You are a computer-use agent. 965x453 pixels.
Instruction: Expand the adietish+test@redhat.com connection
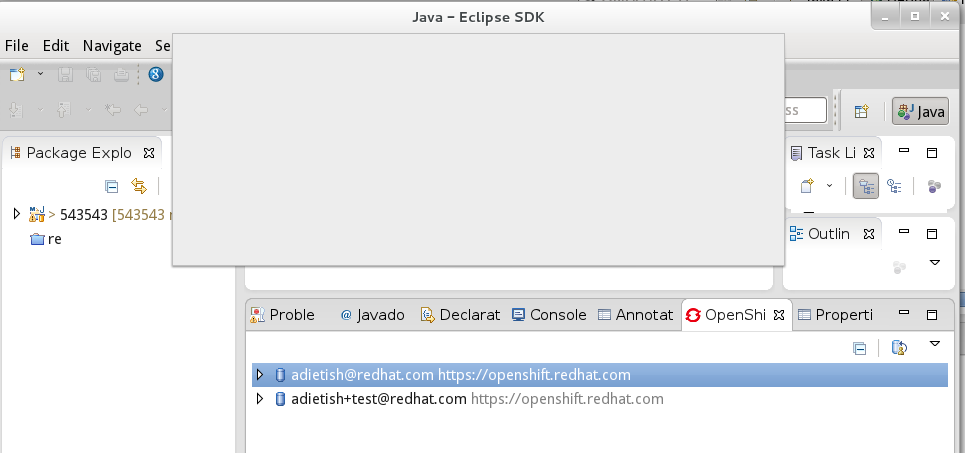(x=260, y=399)
